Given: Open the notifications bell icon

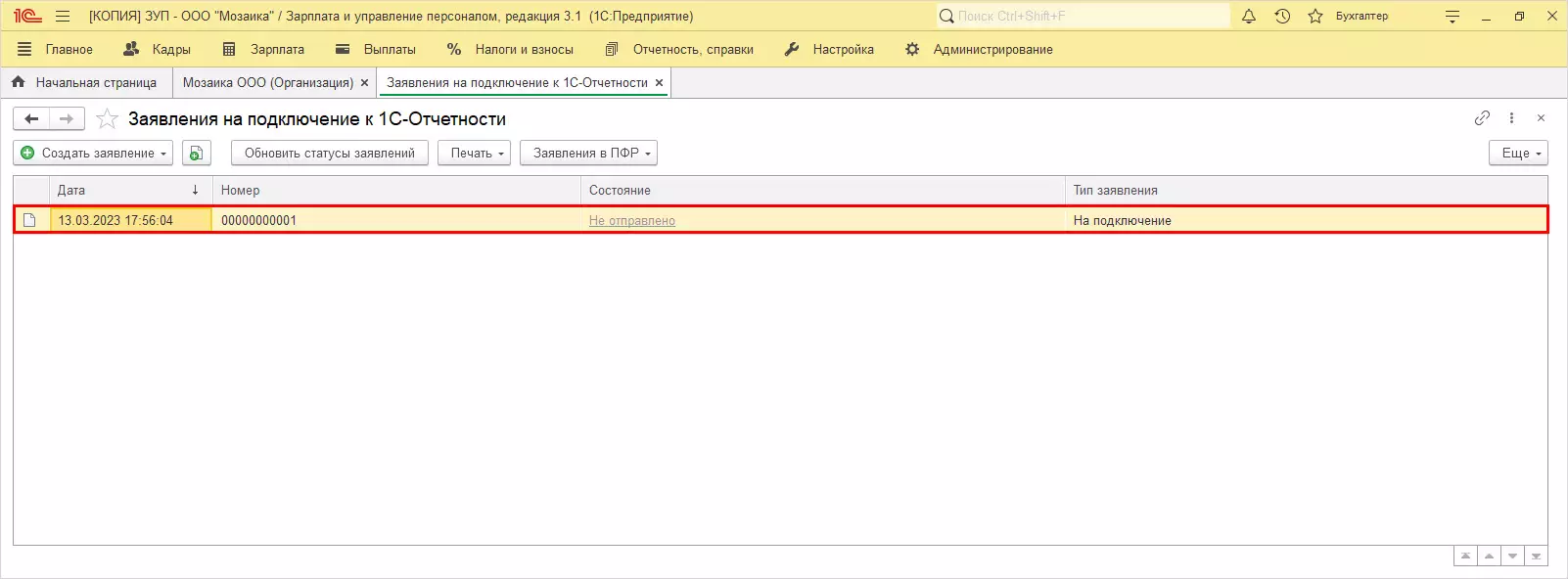Looking at the screenshot, I should pos(1249,16).
